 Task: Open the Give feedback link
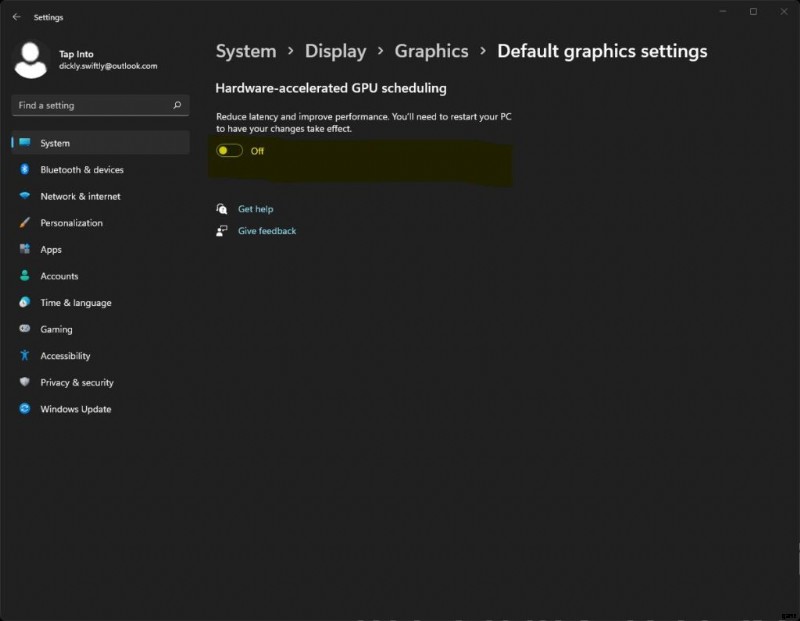tap(267, 231)
